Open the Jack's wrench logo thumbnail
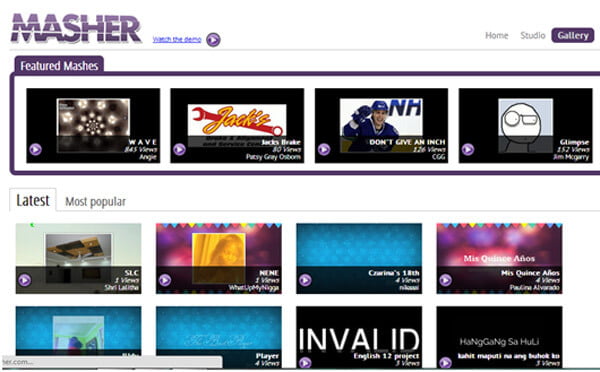The image size is (600, 372). pos(237,120)
